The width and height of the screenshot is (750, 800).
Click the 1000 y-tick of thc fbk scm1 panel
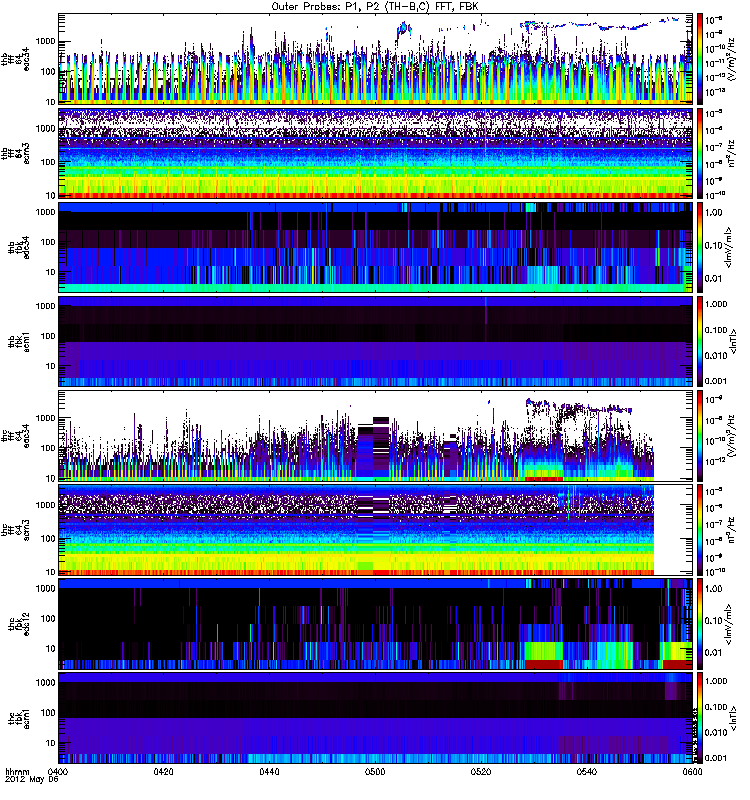tap(45, 682)
